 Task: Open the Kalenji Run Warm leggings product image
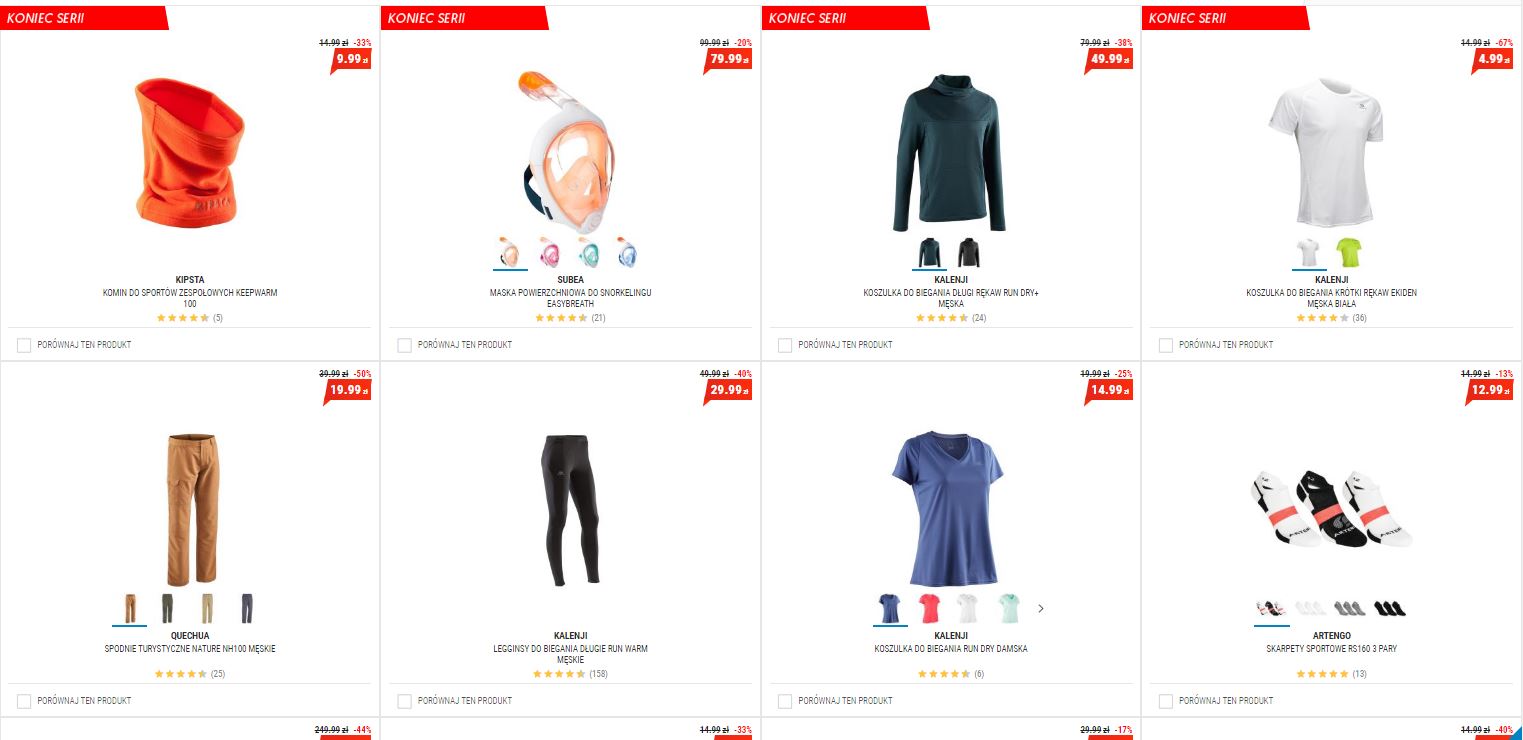tap(571, 509)
